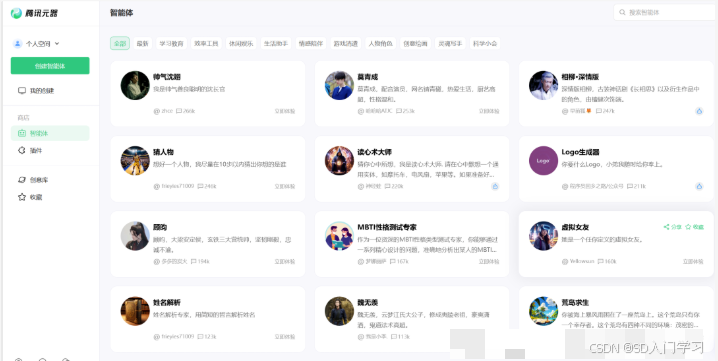The image size is (718, 361).
Task: Click the comment count icon on 猜人物 card
Action: point(200,186)
